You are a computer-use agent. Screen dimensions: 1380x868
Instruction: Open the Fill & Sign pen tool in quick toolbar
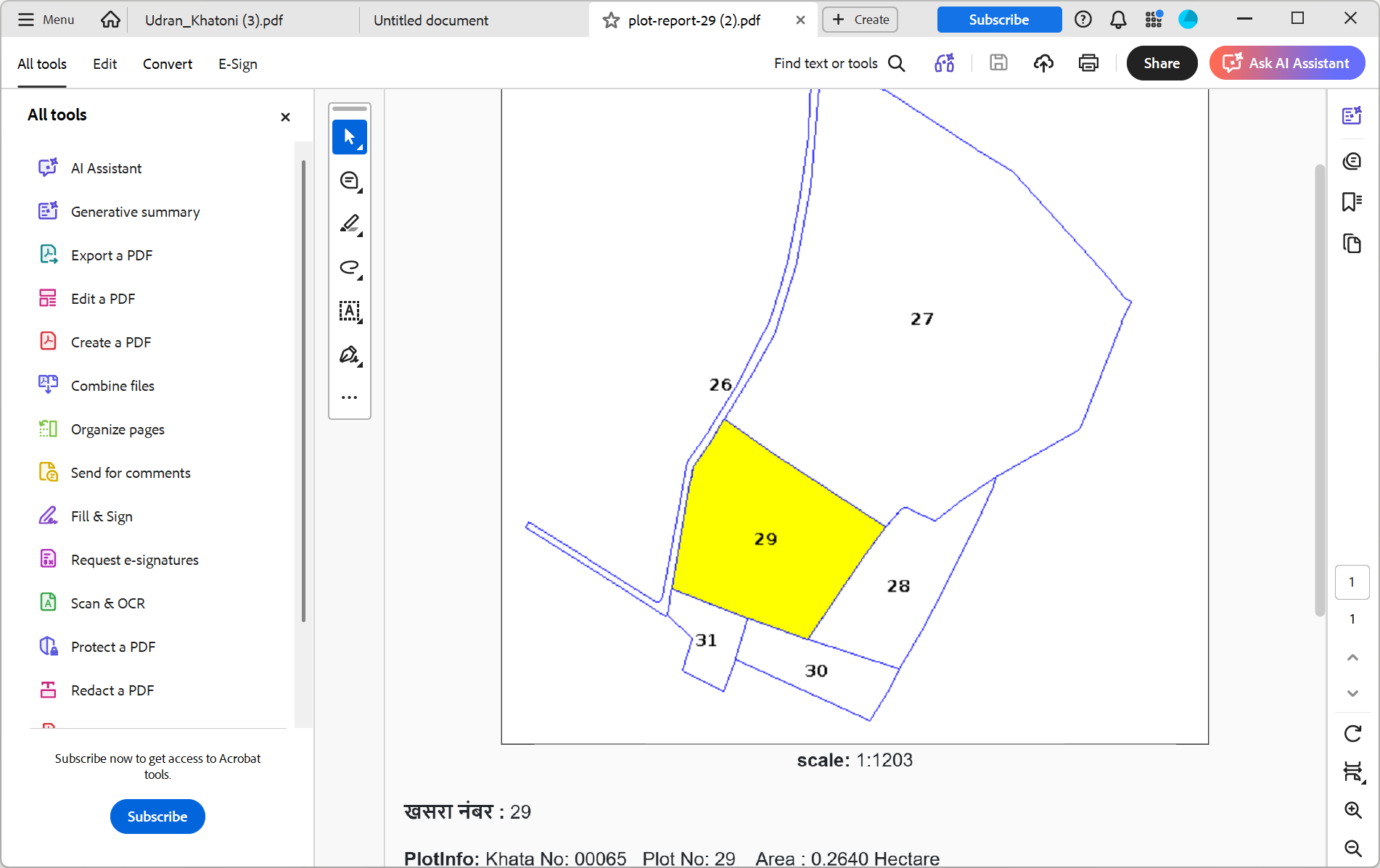pos(350,355)
